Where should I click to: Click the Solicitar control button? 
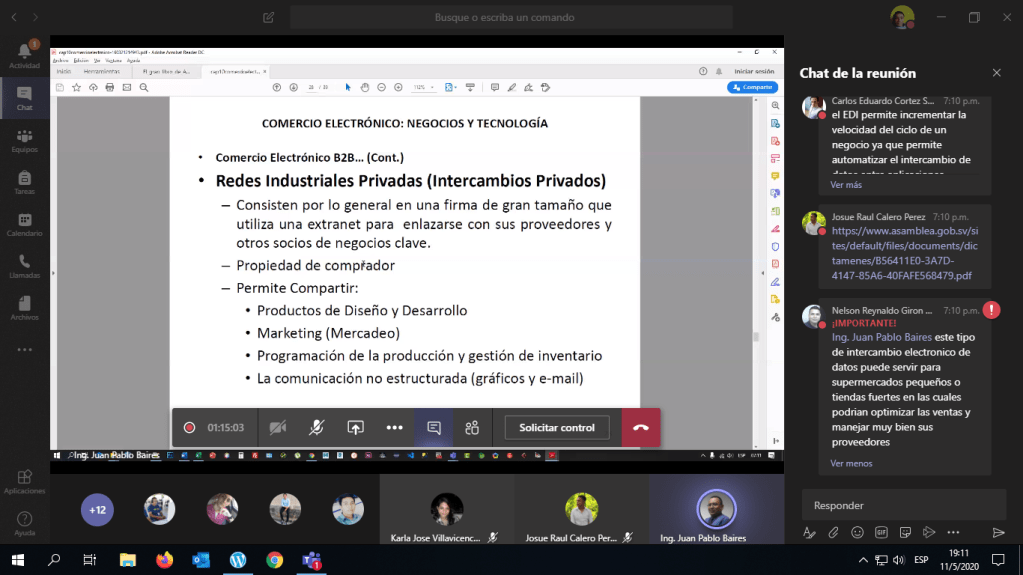pos(556,427)
